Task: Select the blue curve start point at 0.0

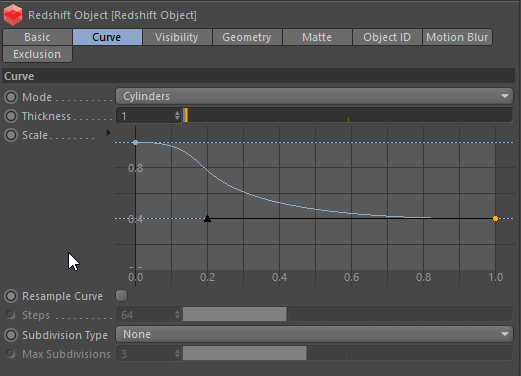Action: click(135, 142)
